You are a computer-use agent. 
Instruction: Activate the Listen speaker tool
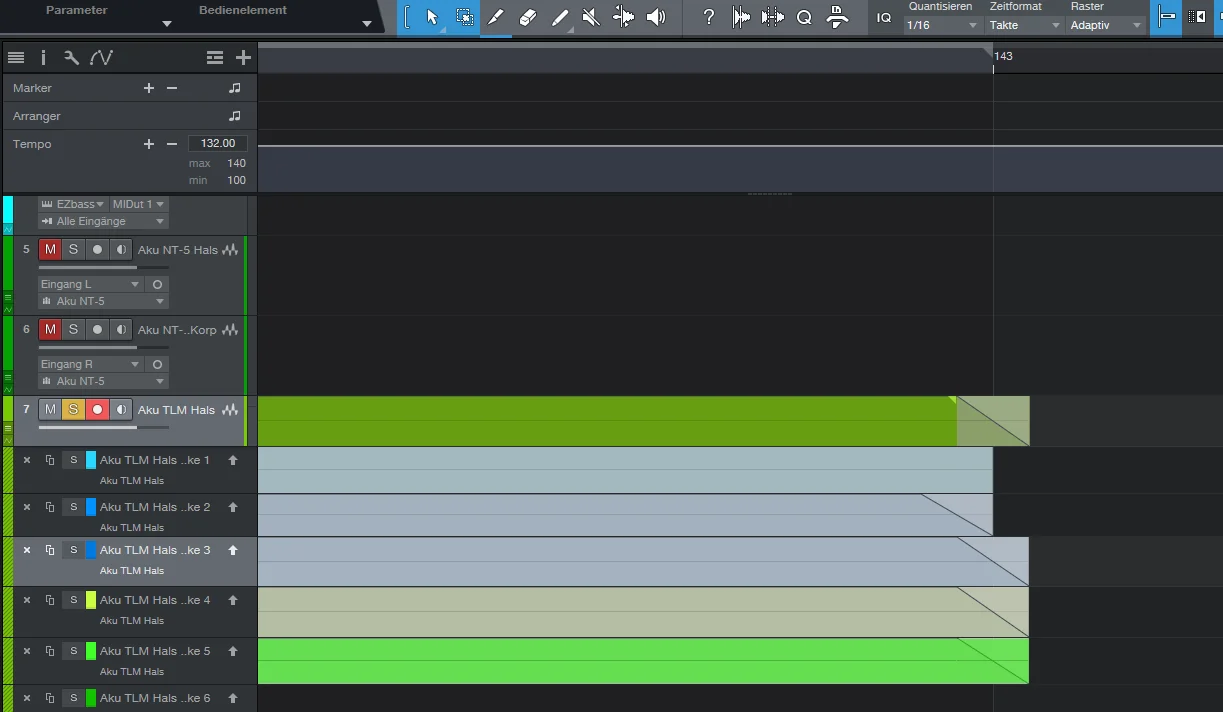coord(656,17)
